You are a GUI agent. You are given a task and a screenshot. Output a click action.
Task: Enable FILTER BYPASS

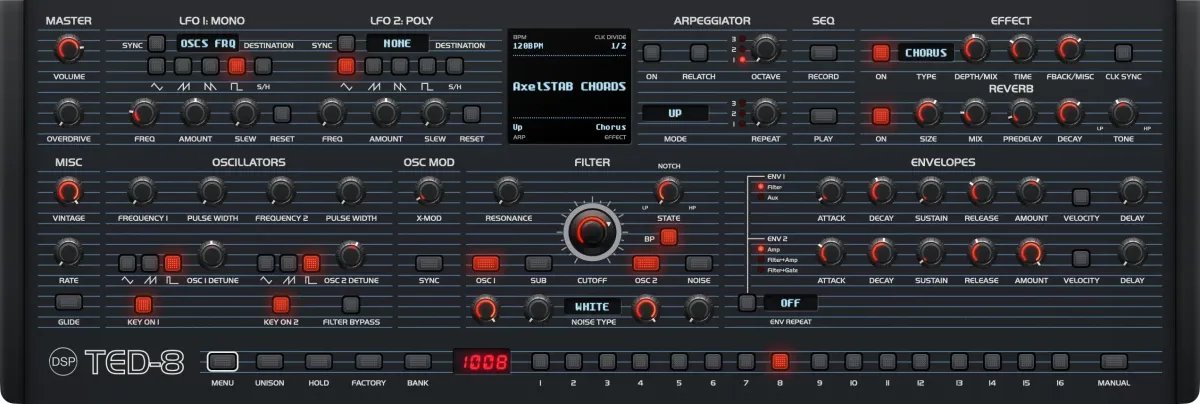tap(351, 304)
